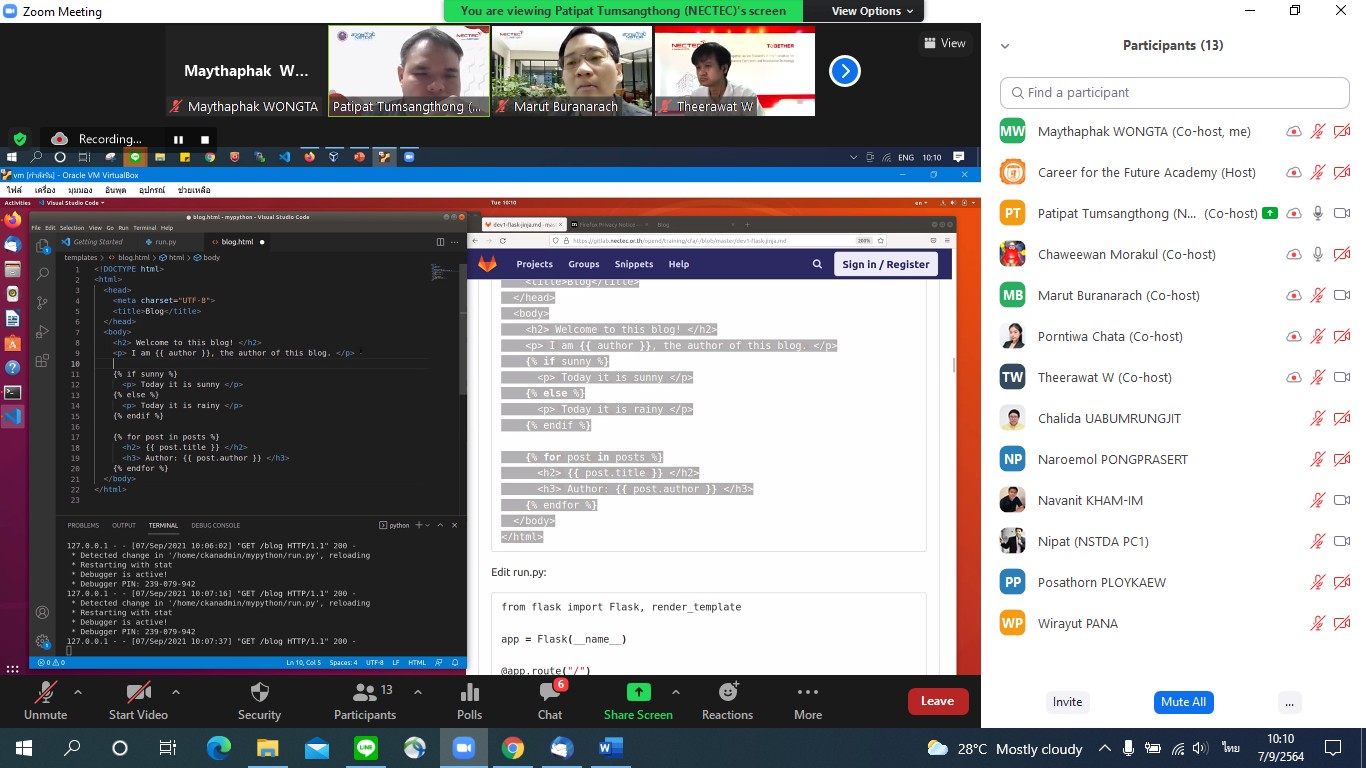Show next video thumbnails with the arrow

[845, 71]
